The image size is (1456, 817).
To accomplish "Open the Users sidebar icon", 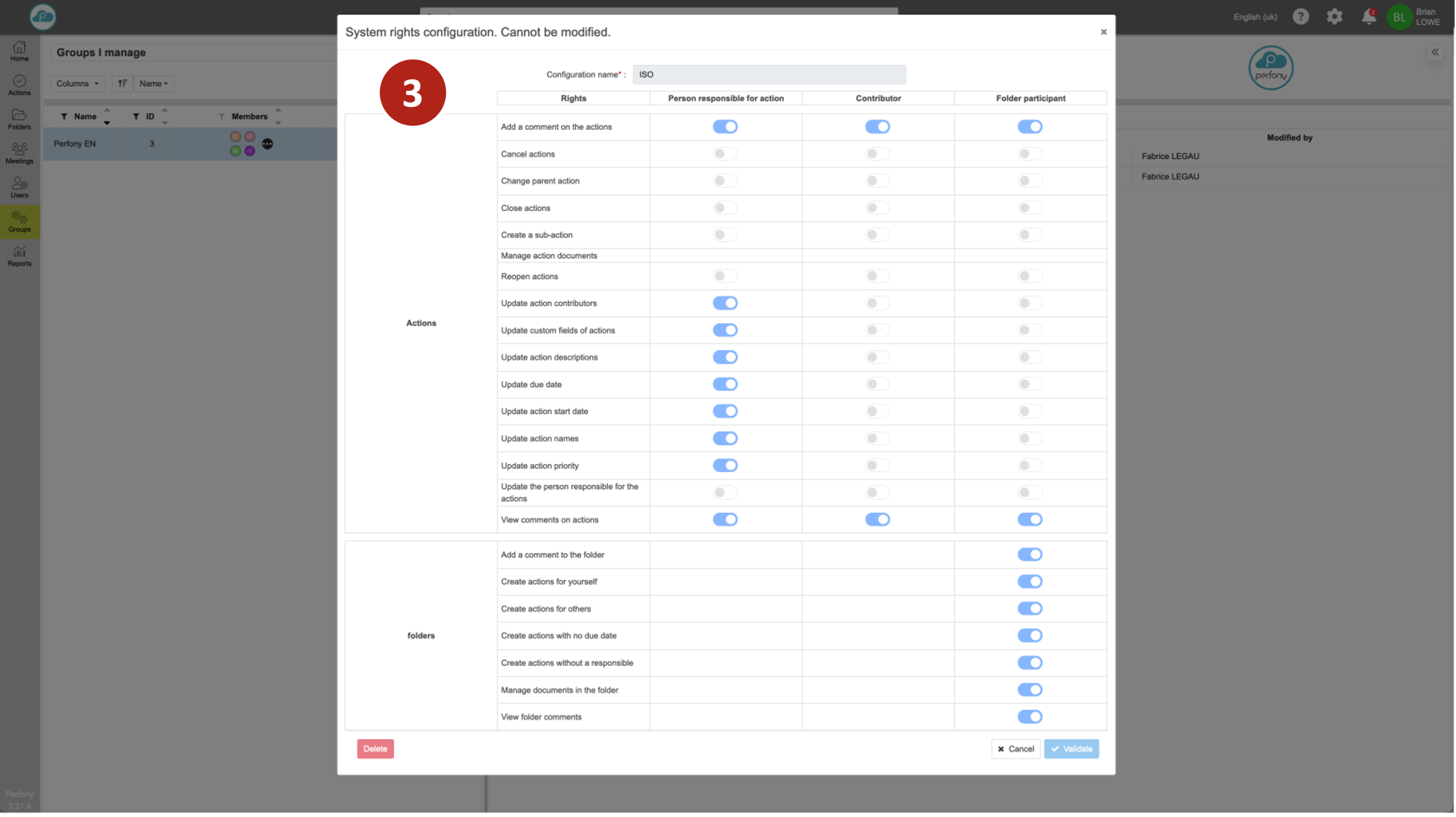I will pos(19,187).
